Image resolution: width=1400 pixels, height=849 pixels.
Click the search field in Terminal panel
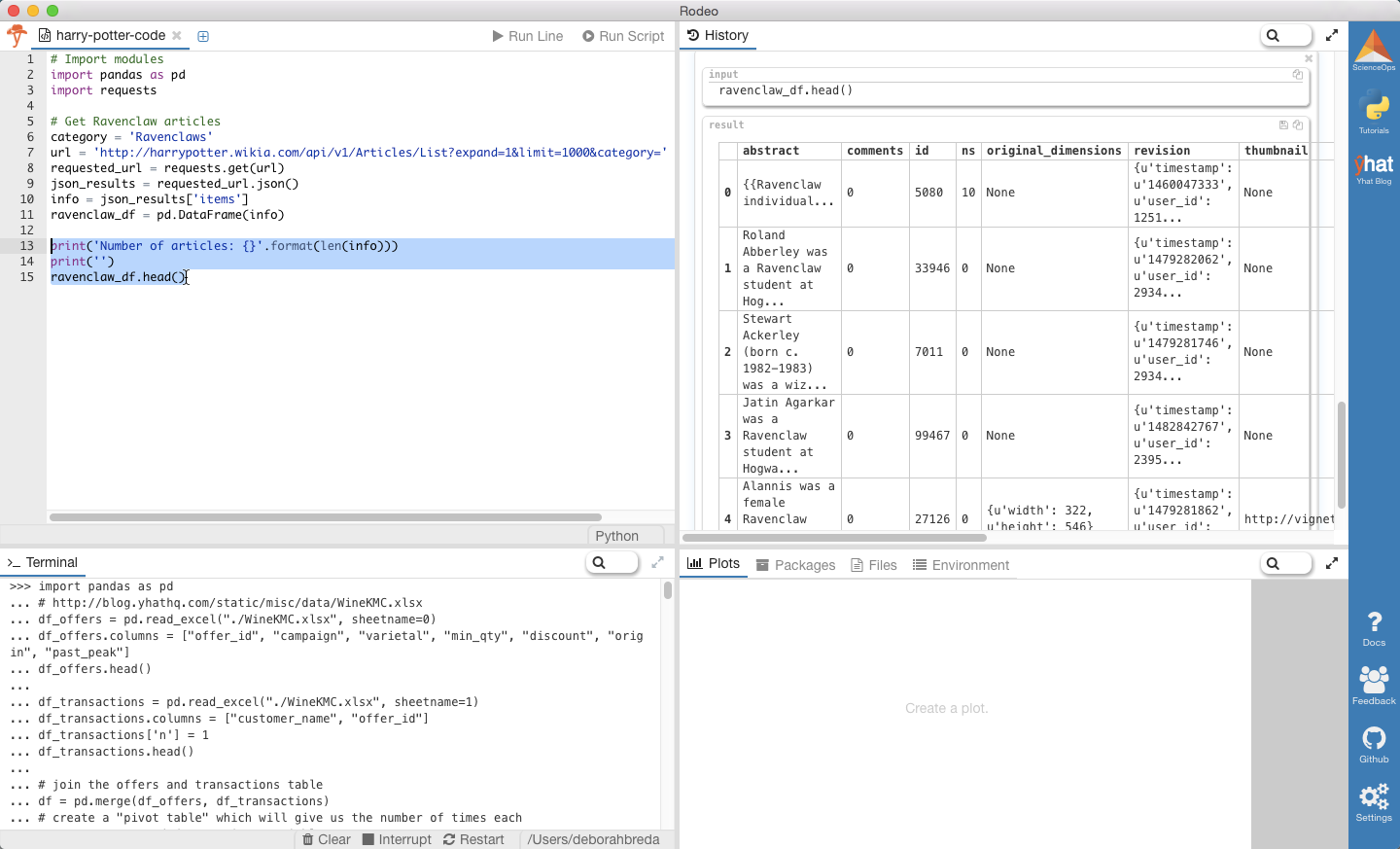coord(612,562)
